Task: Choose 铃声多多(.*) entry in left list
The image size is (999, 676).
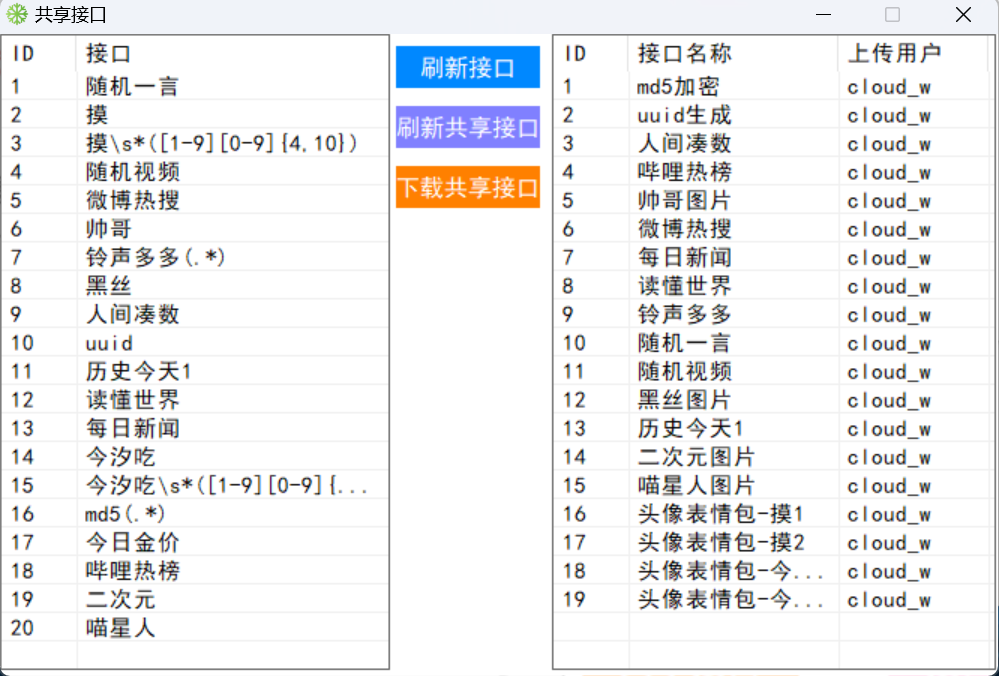Action: (155, 258)
